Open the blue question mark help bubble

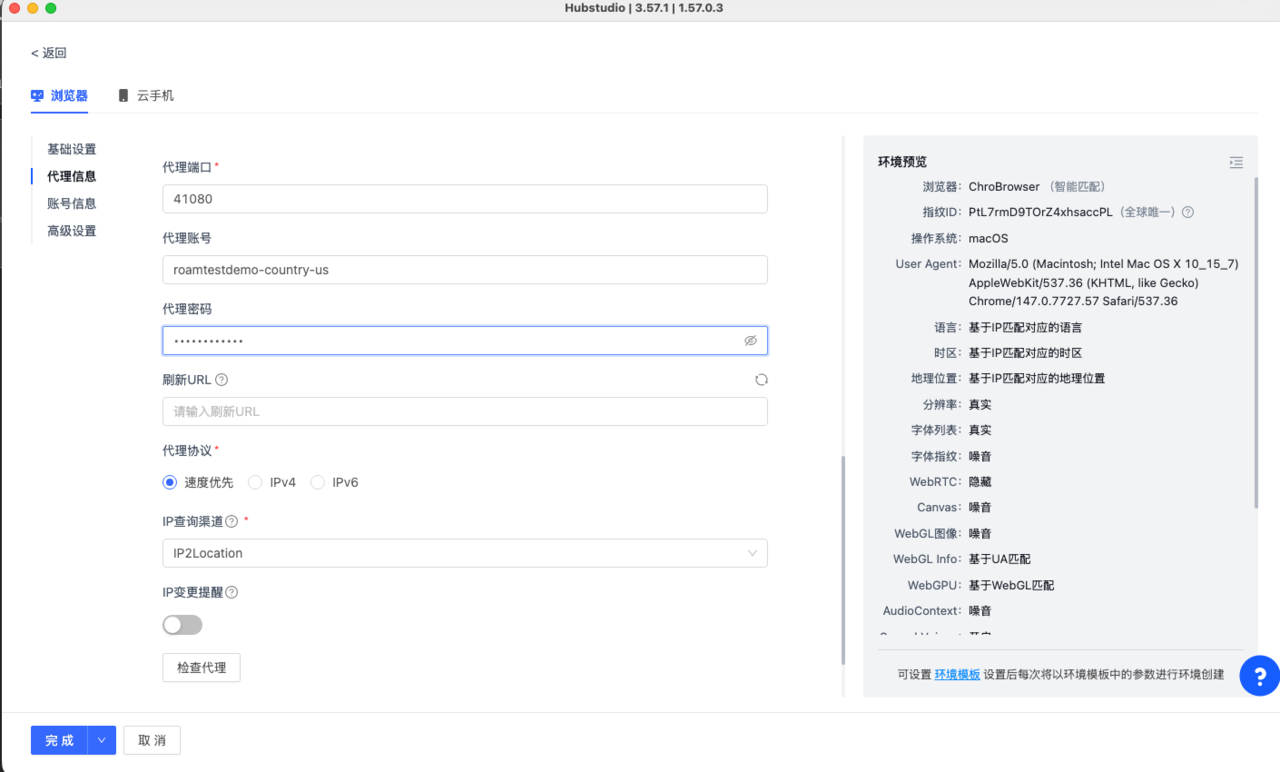[1259, 675]
